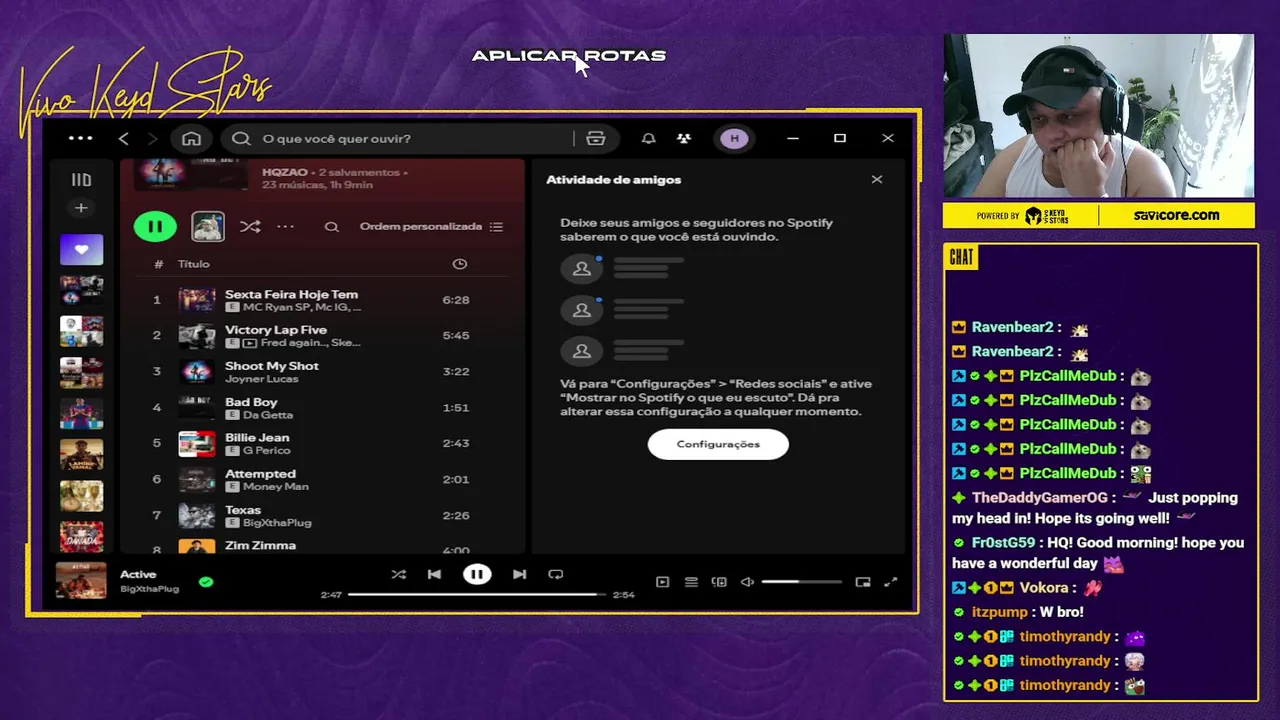Open connect to a device icon

pos(719,582)
